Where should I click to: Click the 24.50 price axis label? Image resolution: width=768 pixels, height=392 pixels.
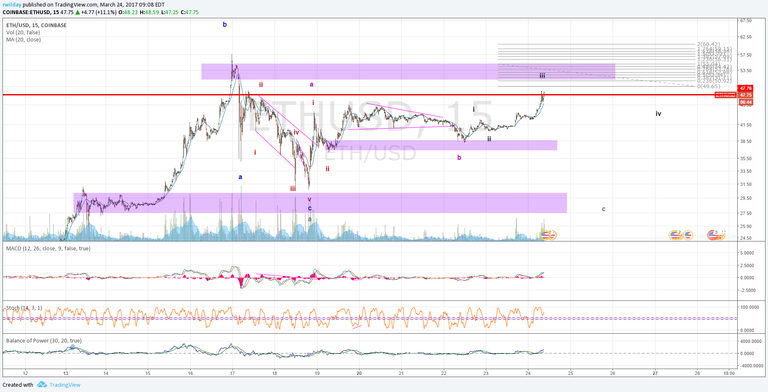[745, 238]
